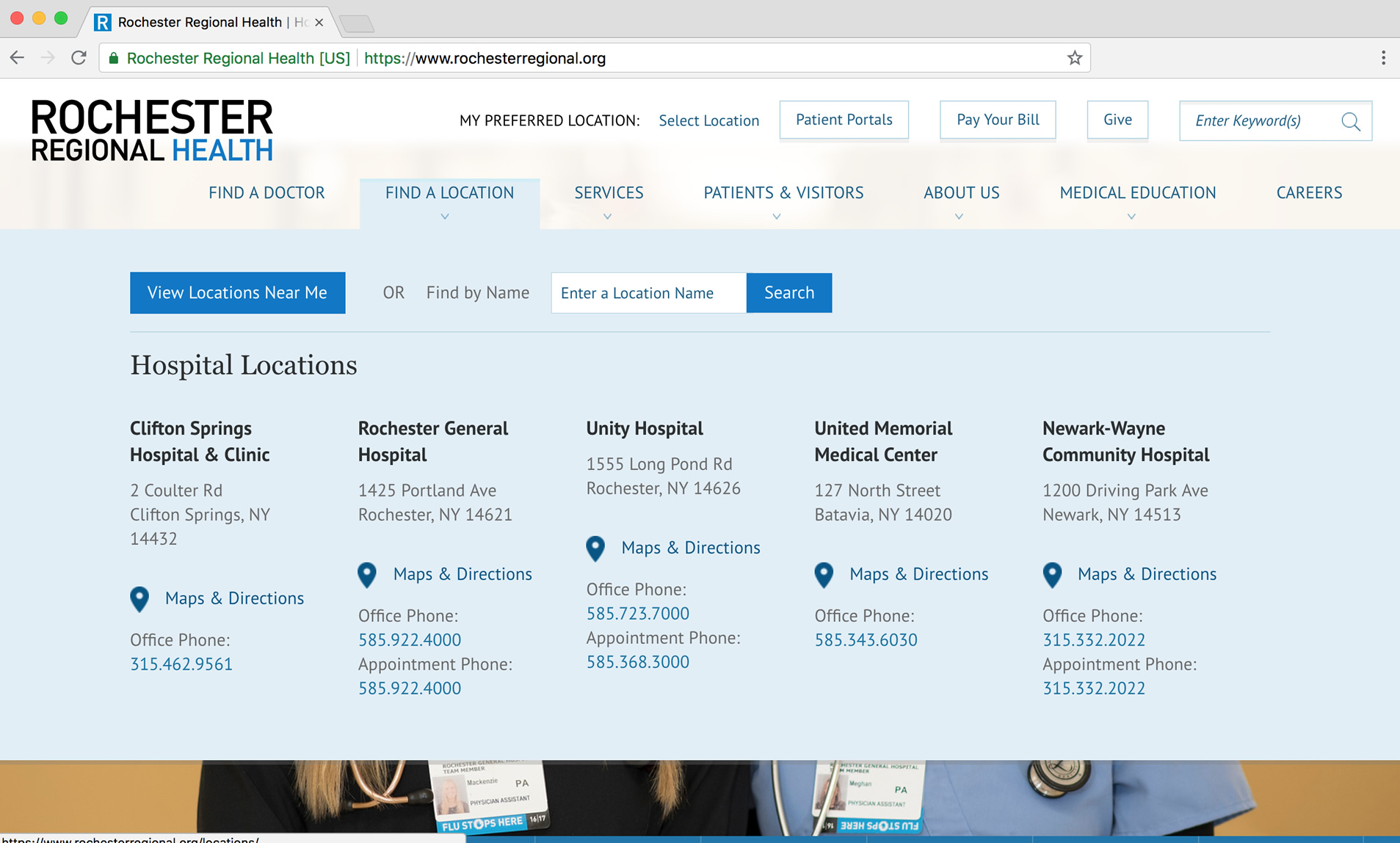Open the About Us dropdown
The image size is (1400, 843).
[x=960, y=193]
